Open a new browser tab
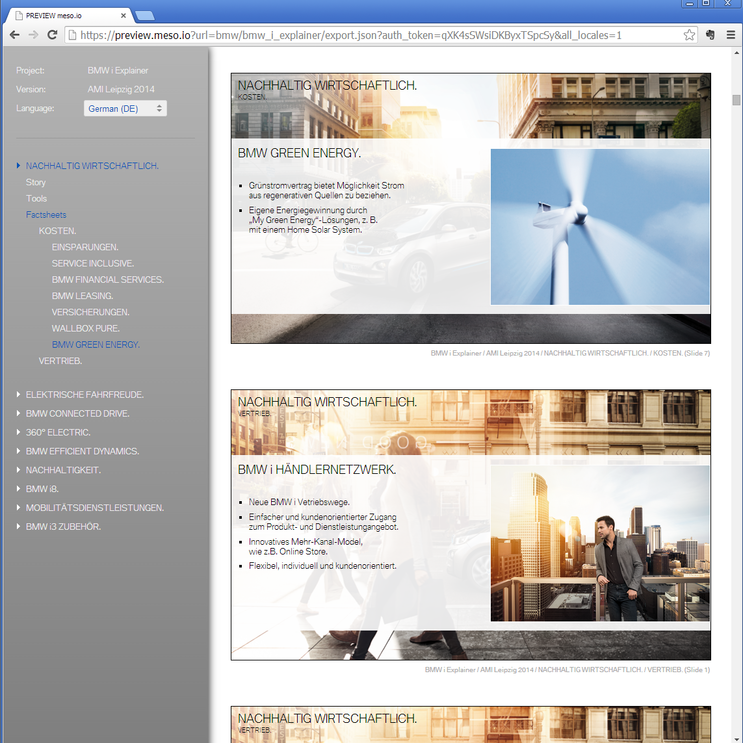The image size is (743, 743). pyautogui.click(x=144, y=14)
